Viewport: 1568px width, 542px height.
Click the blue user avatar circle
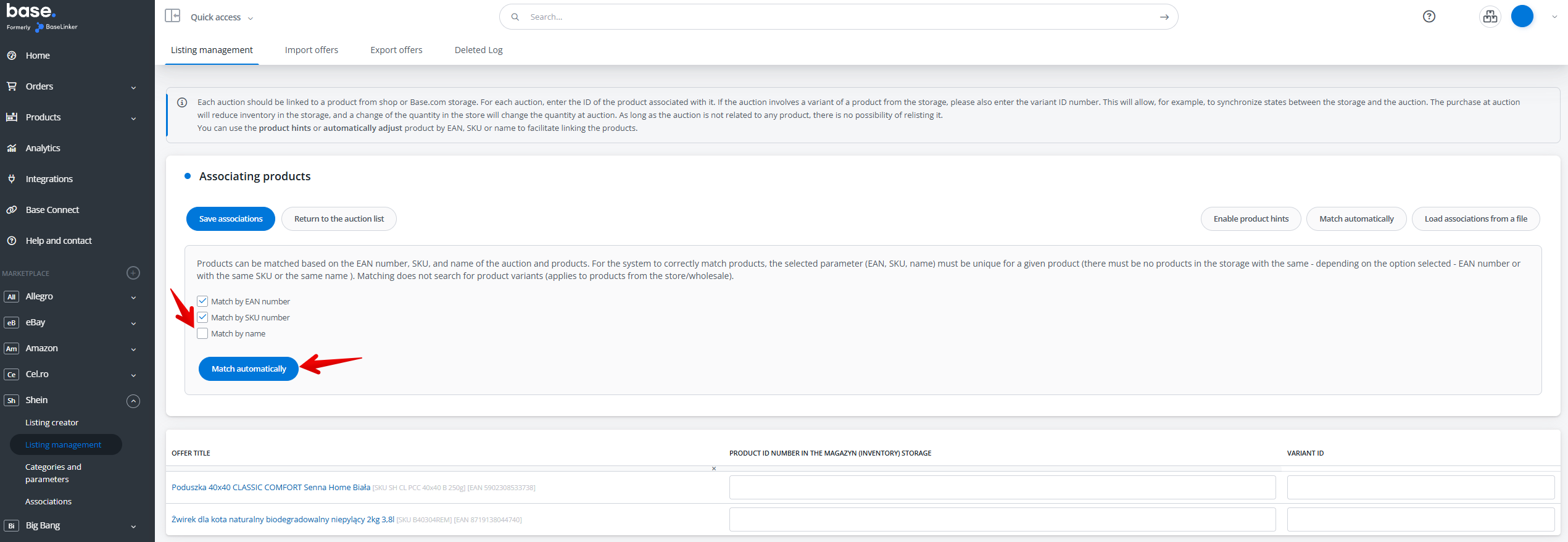[1522, 17]
